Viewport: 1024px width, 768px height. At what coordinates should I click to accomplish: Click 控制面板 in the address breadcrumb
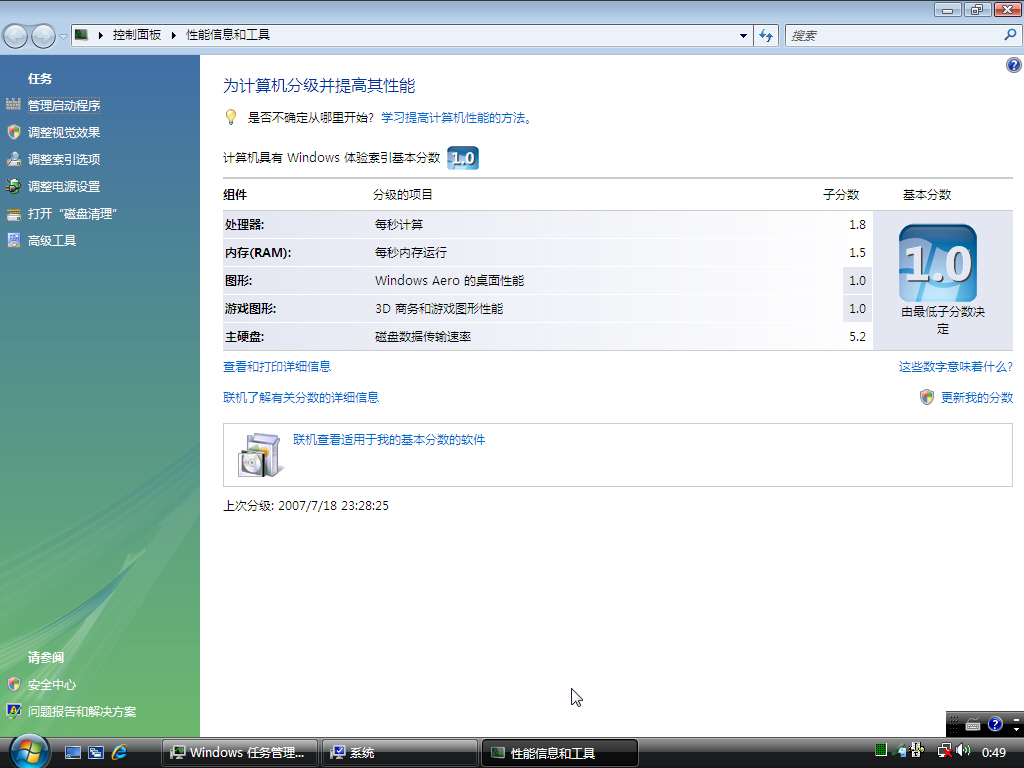coord(136,35)
